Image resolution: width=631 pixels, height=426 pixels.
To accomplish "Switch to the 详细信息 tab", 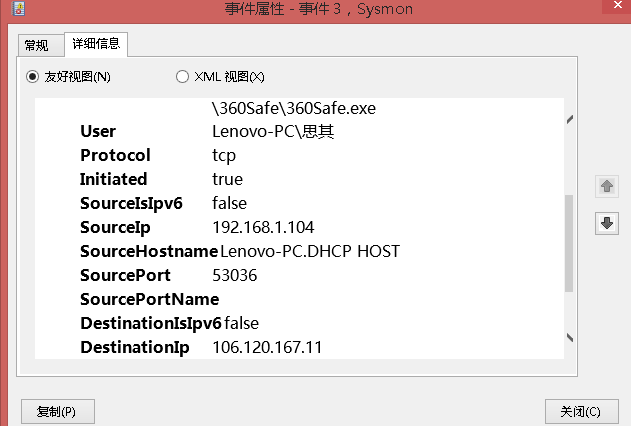I will click(x=96, y=44).
